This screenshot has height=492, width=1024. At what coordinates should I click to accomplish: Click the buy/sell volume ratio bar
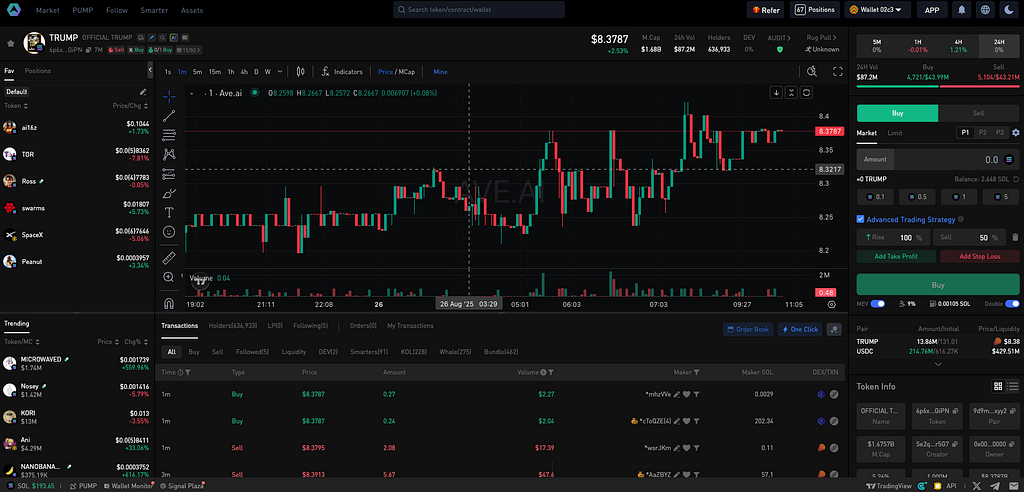point(938,86)
